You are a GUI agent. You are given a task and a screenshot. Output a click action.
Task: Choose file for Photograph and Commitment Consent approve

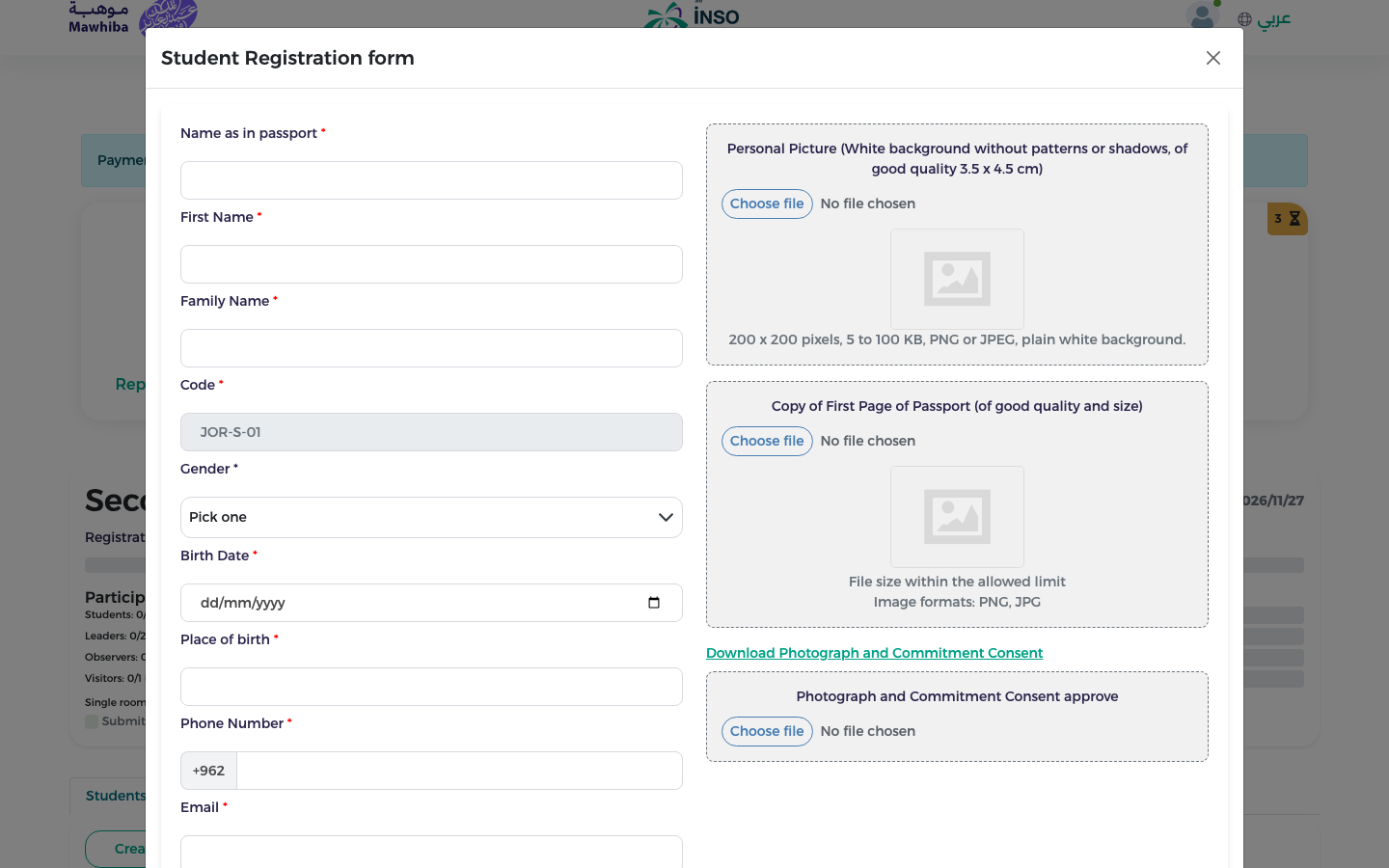(767, 731)
